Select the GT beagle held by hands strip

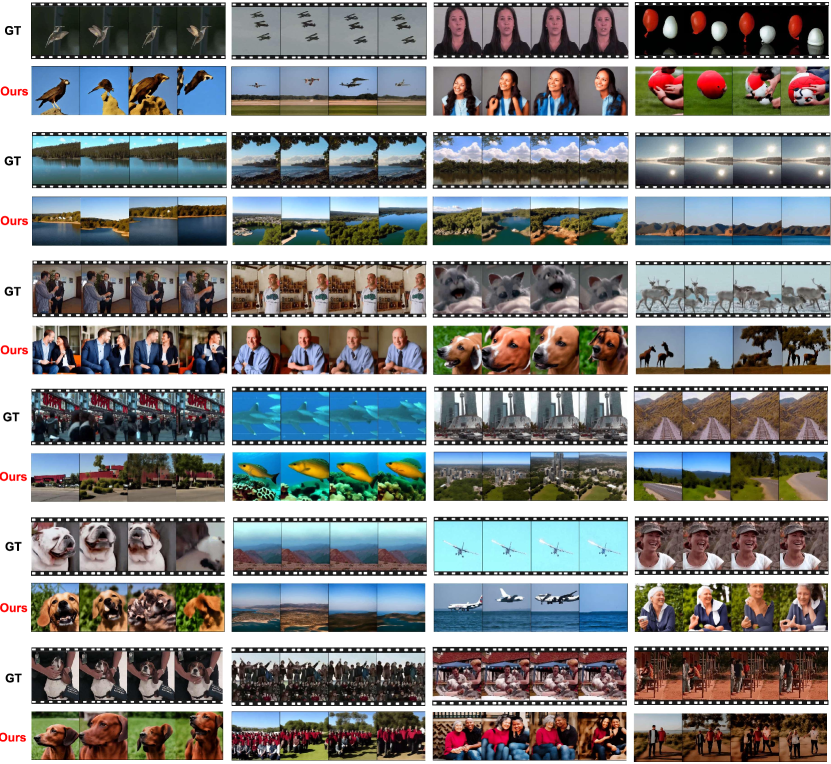[127, 676]
